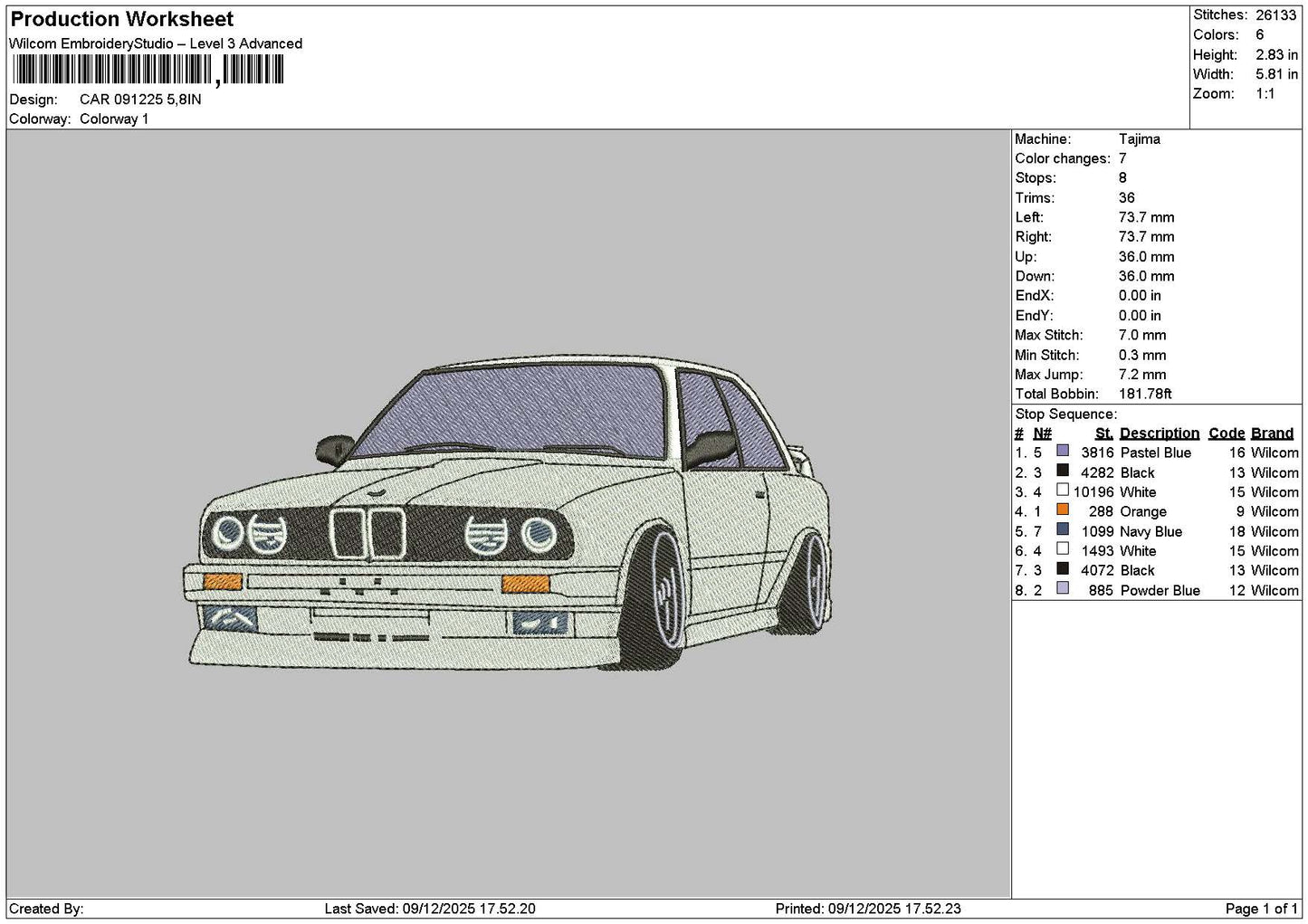Click the Height value '2.83 in'
Image resolution: width=1308 pixels, height=924 pixels.
click(x=1276, y=55)
